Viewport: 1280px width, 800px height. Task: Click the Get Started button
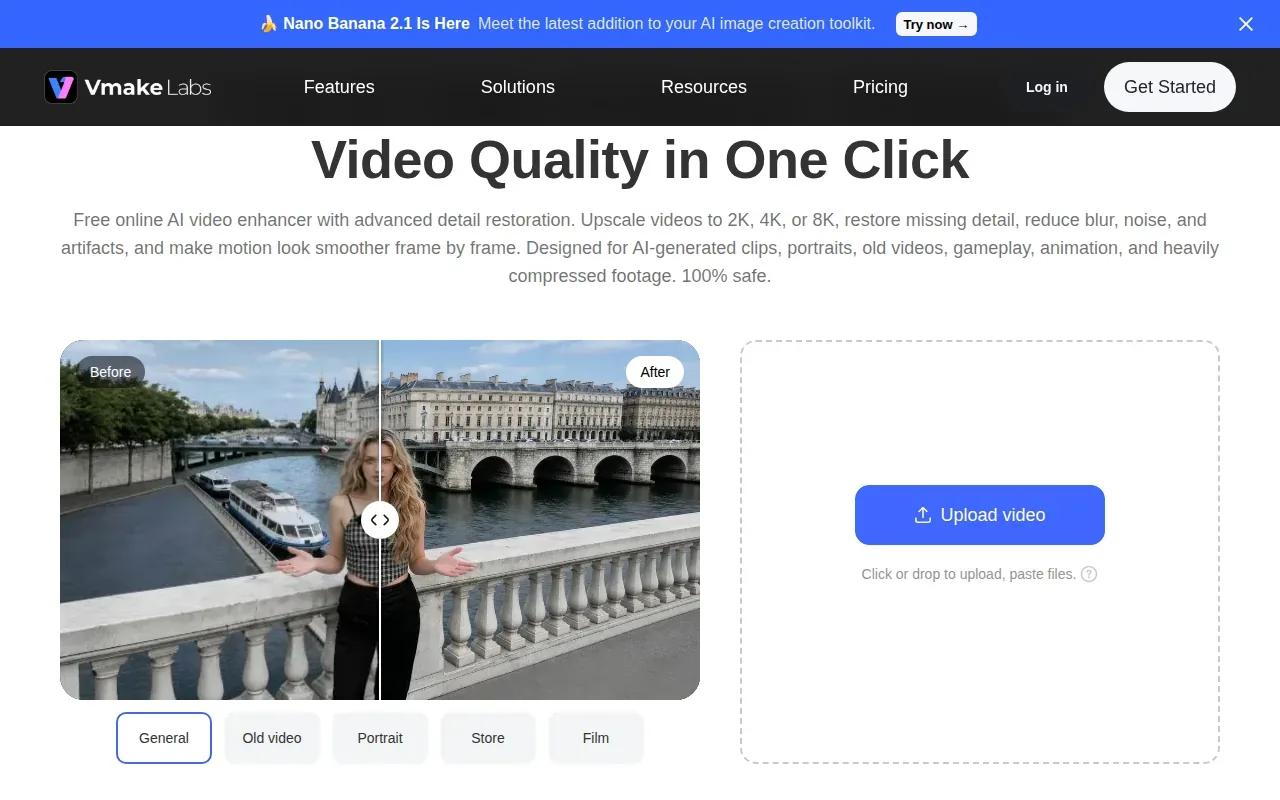(x=1170, y=87)
